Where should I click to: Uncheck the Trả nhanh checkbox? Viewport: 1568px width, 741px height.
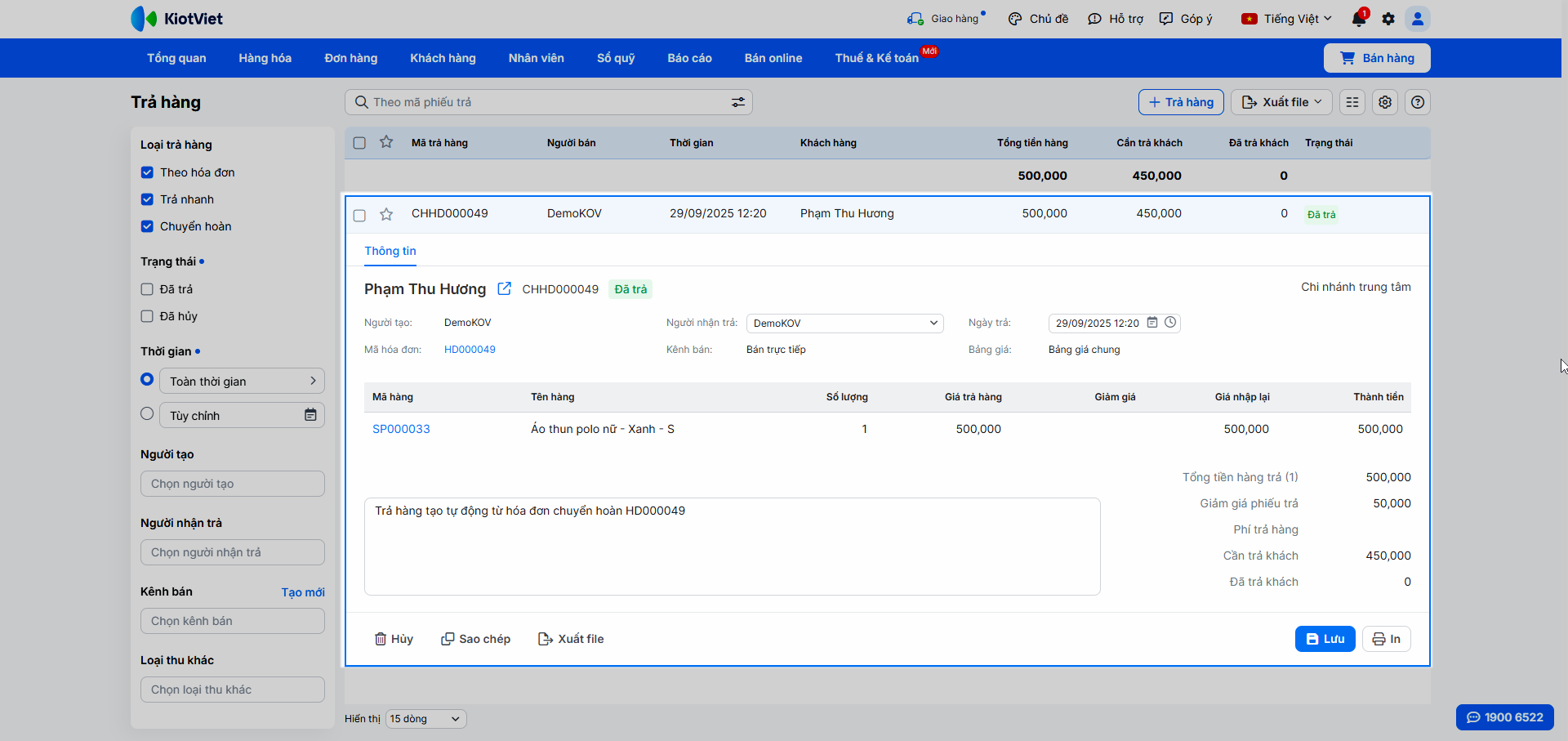click(x=147, y=199)
